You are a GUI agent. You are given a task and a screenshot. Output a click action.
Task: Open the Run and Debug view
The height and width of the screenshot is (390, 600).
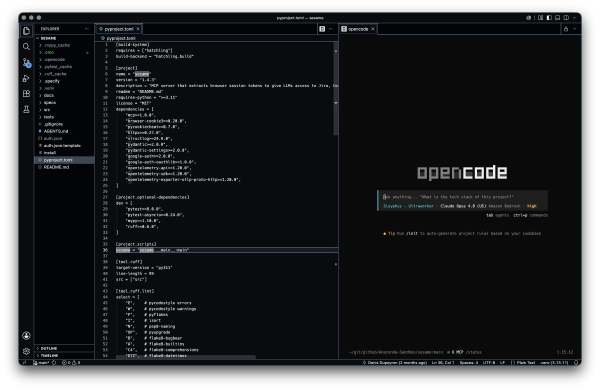tap(26, 78)
